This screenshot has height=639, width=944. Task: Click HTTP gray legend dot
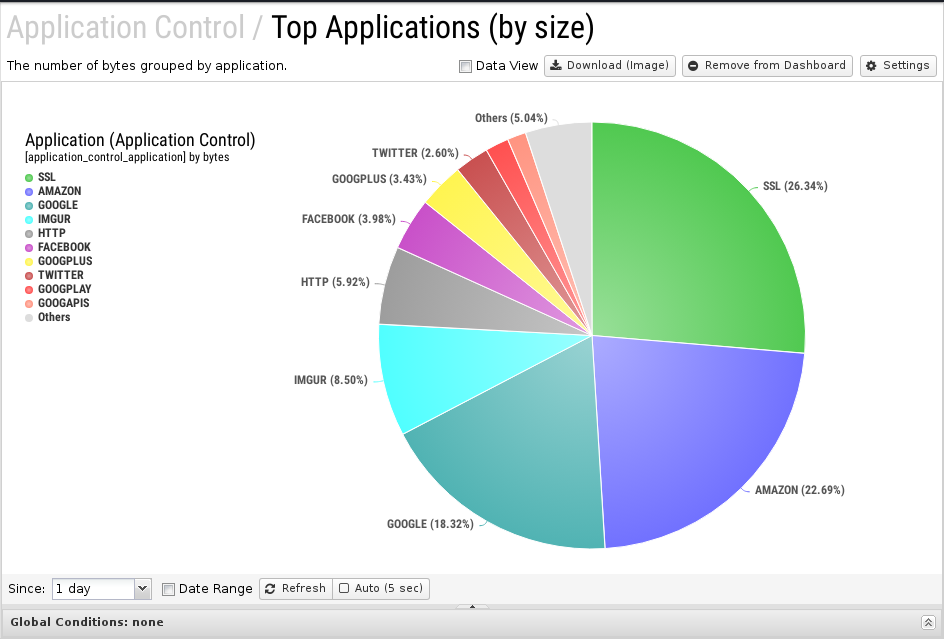[x=29, y=234]
